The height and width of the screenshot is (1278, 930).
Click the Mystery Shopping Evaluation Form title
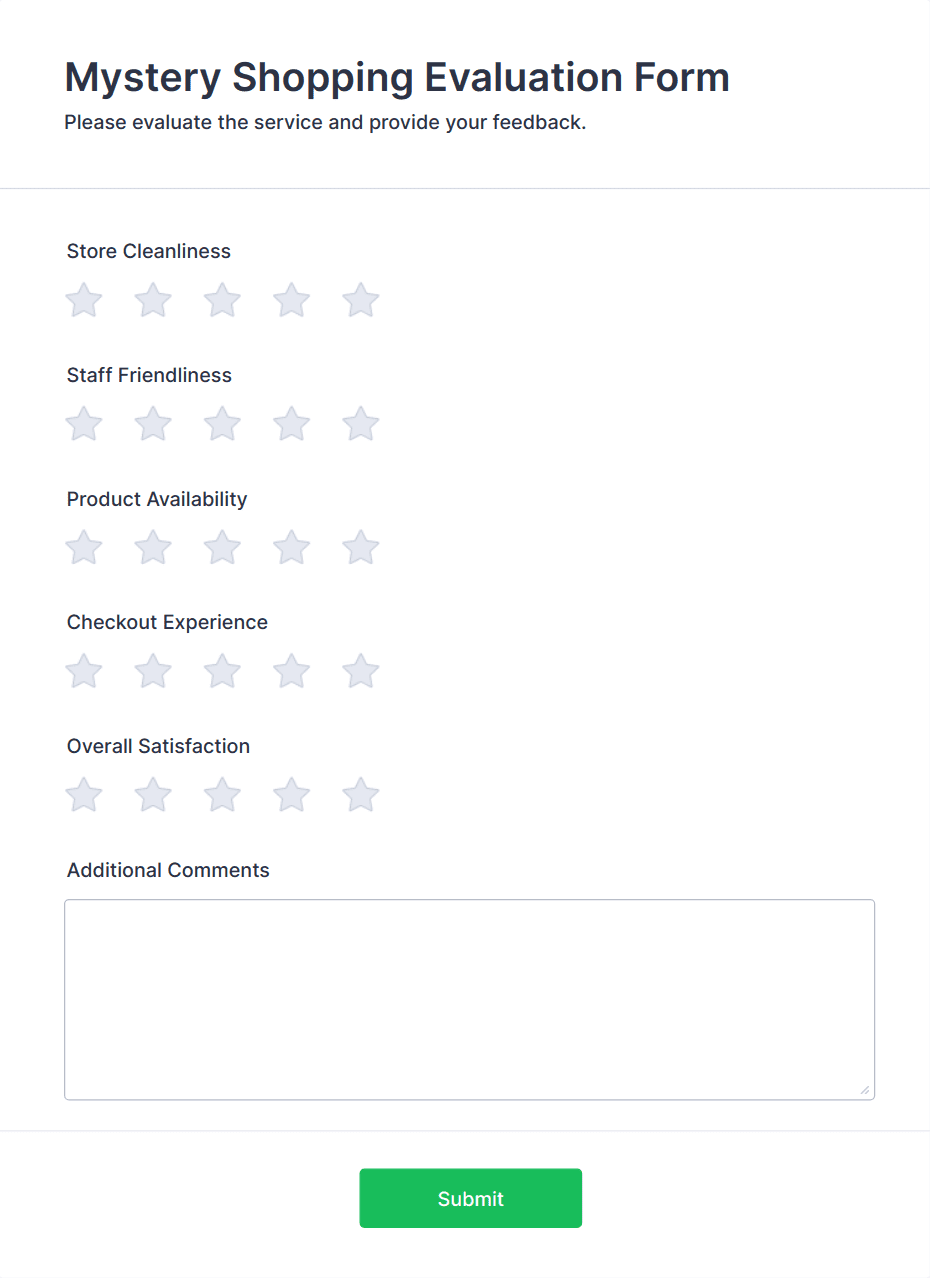tap(396, 77)
